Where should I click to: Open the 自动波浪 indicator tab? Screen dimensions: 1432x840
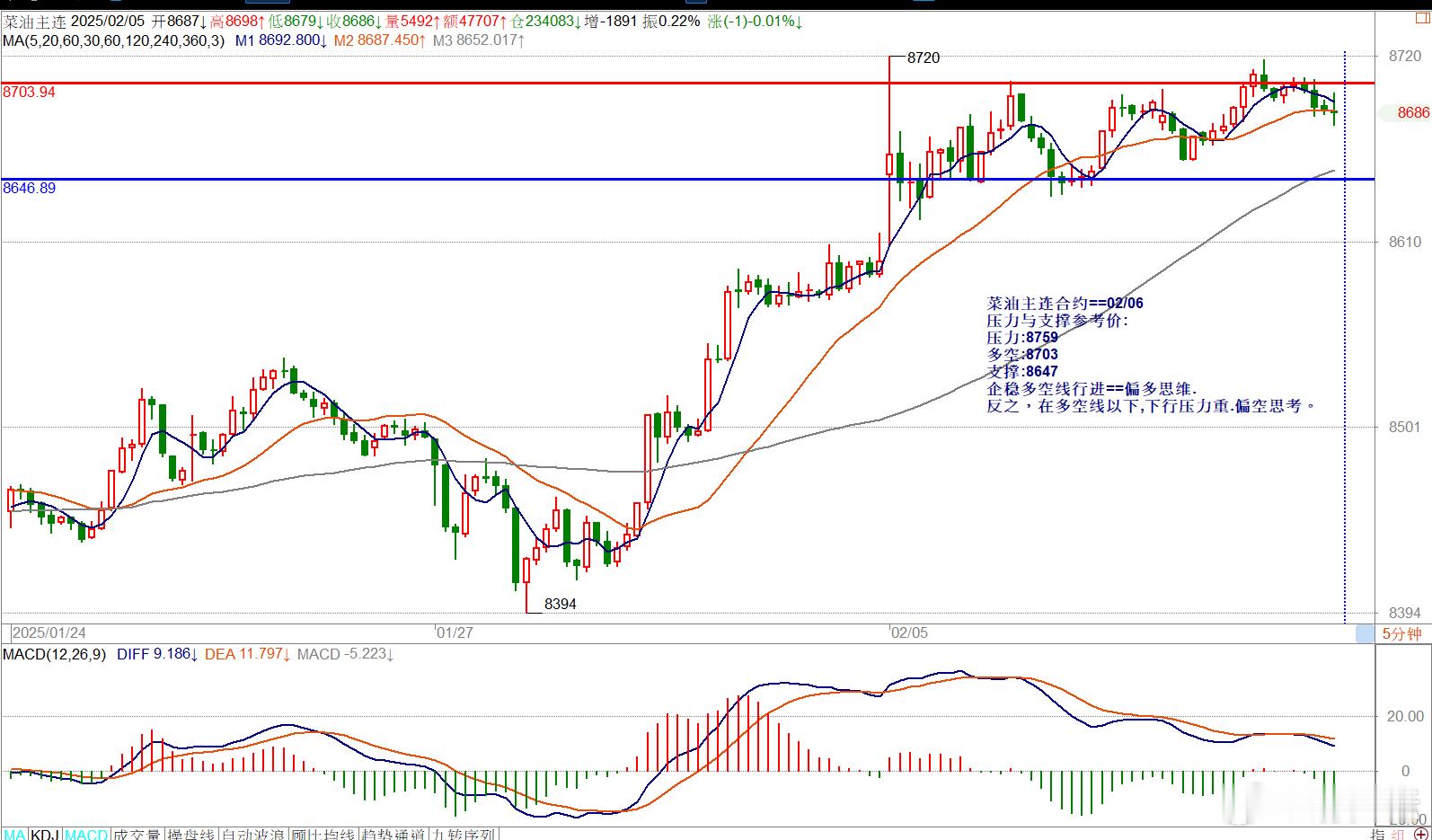[x=252, y=834]
